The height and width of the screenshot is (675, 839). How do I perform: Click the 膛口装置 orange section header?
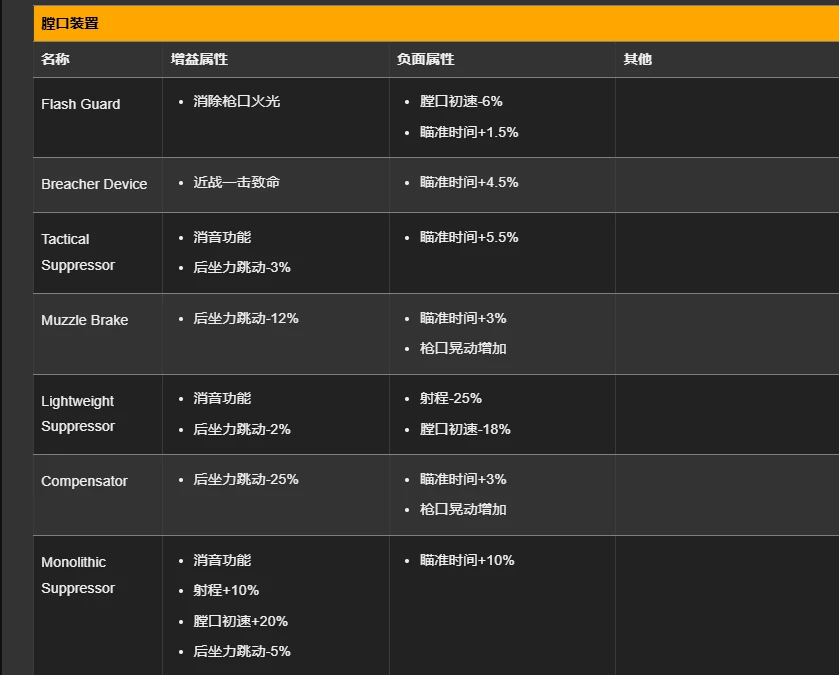pyautogui.click(x=70, y=23)
